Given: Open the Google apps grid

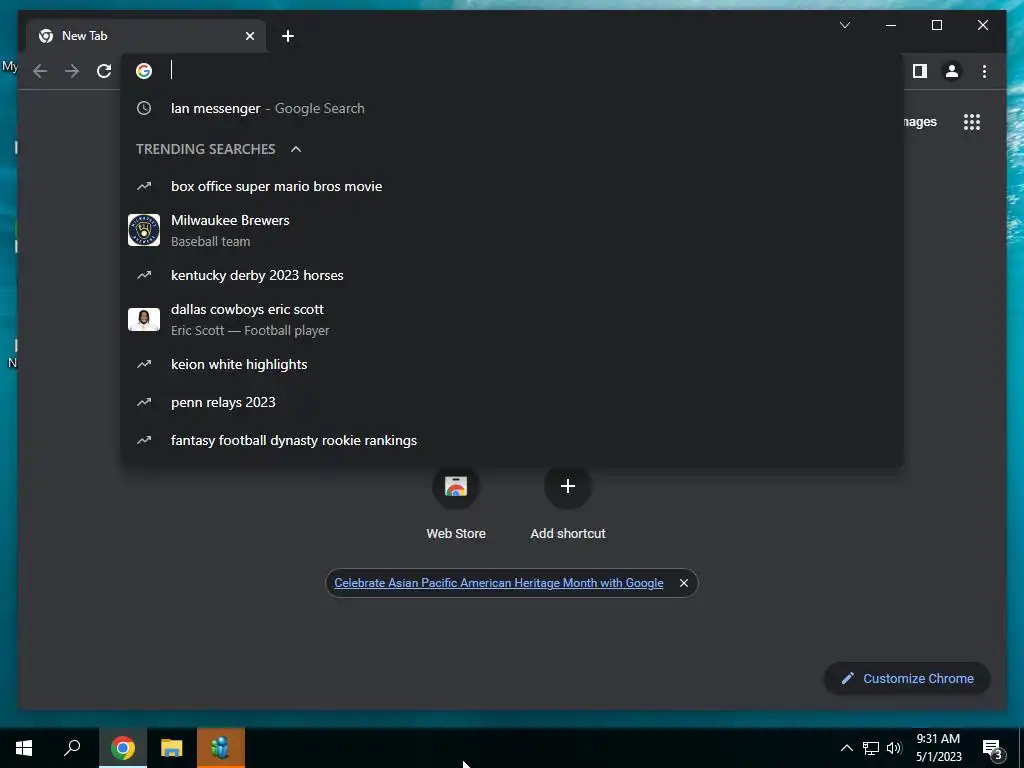Looking at the screenshot, I should tap(972, 122).
